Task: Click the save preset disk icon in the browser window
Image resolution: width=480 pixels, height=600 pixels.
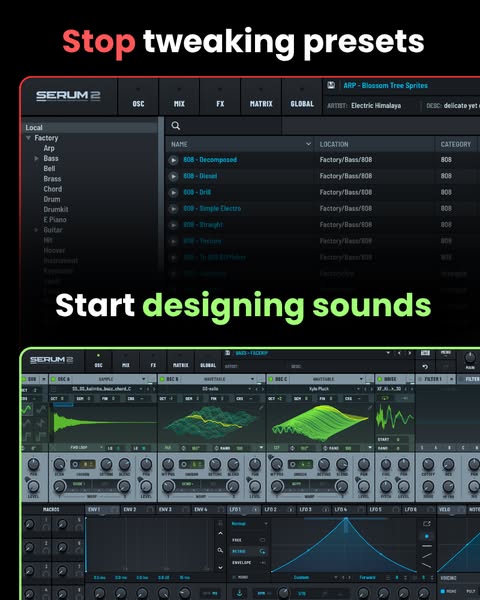Action: pyautogui.click(x=331, y=85)
